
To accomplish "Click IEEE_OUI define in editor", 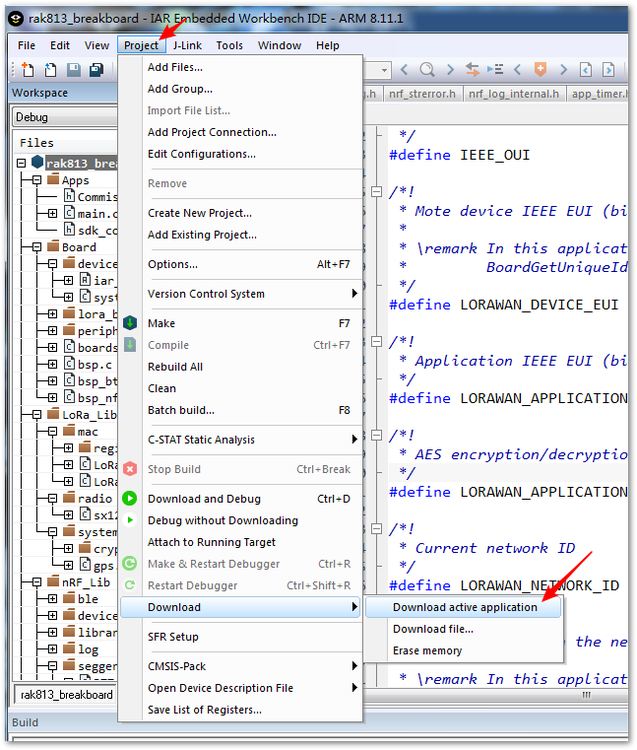I will [494, 155].
